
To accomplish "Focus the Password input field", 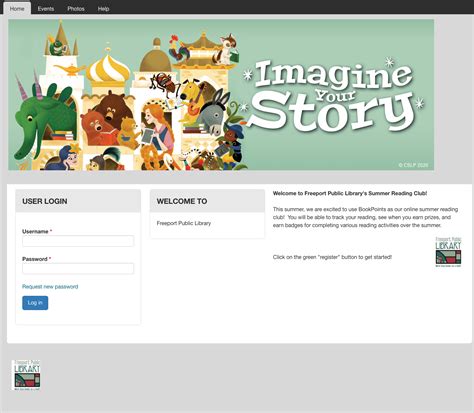I will pyautogui.click(x=78, y=268).
